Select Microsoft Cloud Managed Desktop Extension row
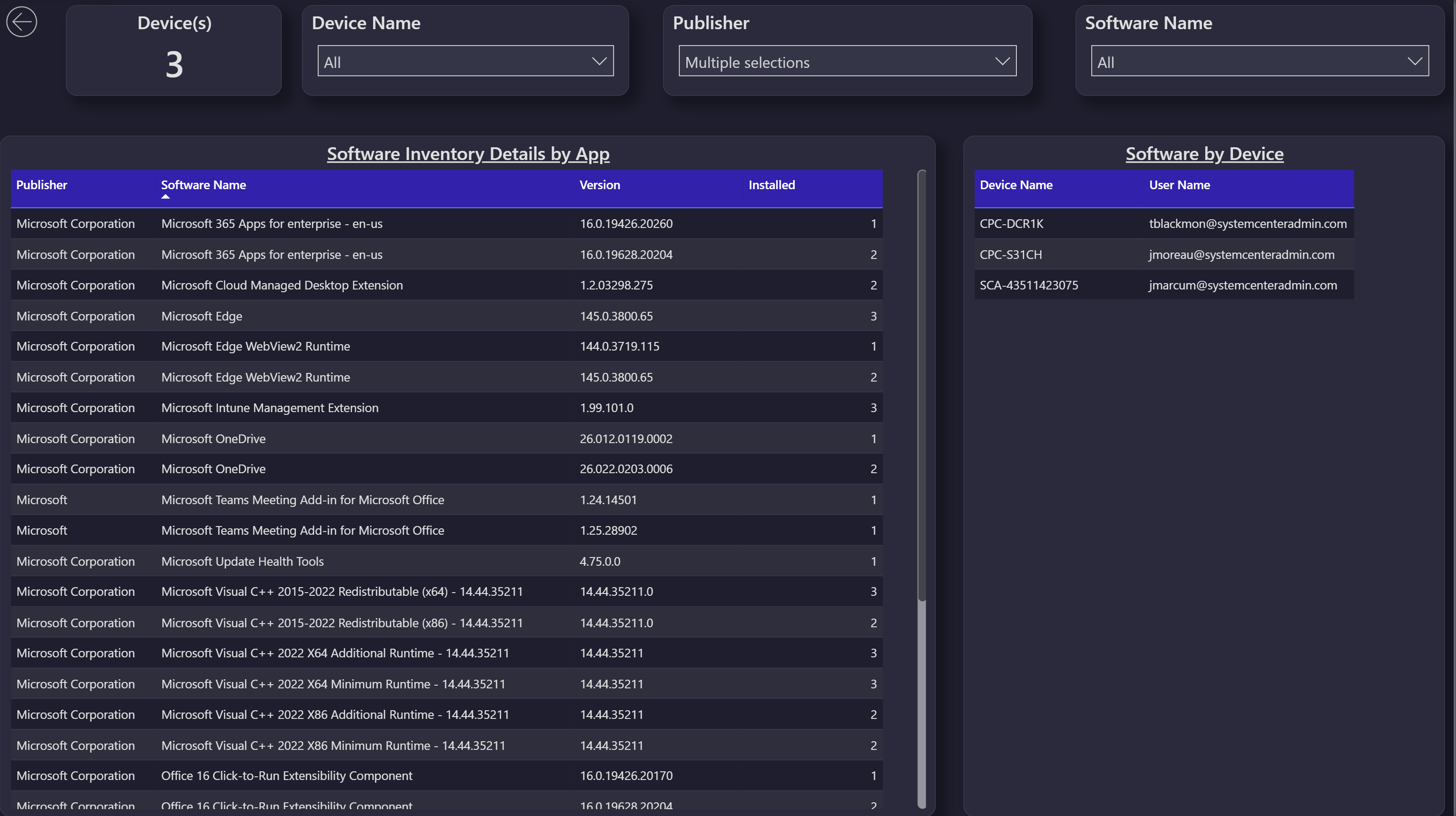 [446, 285]
